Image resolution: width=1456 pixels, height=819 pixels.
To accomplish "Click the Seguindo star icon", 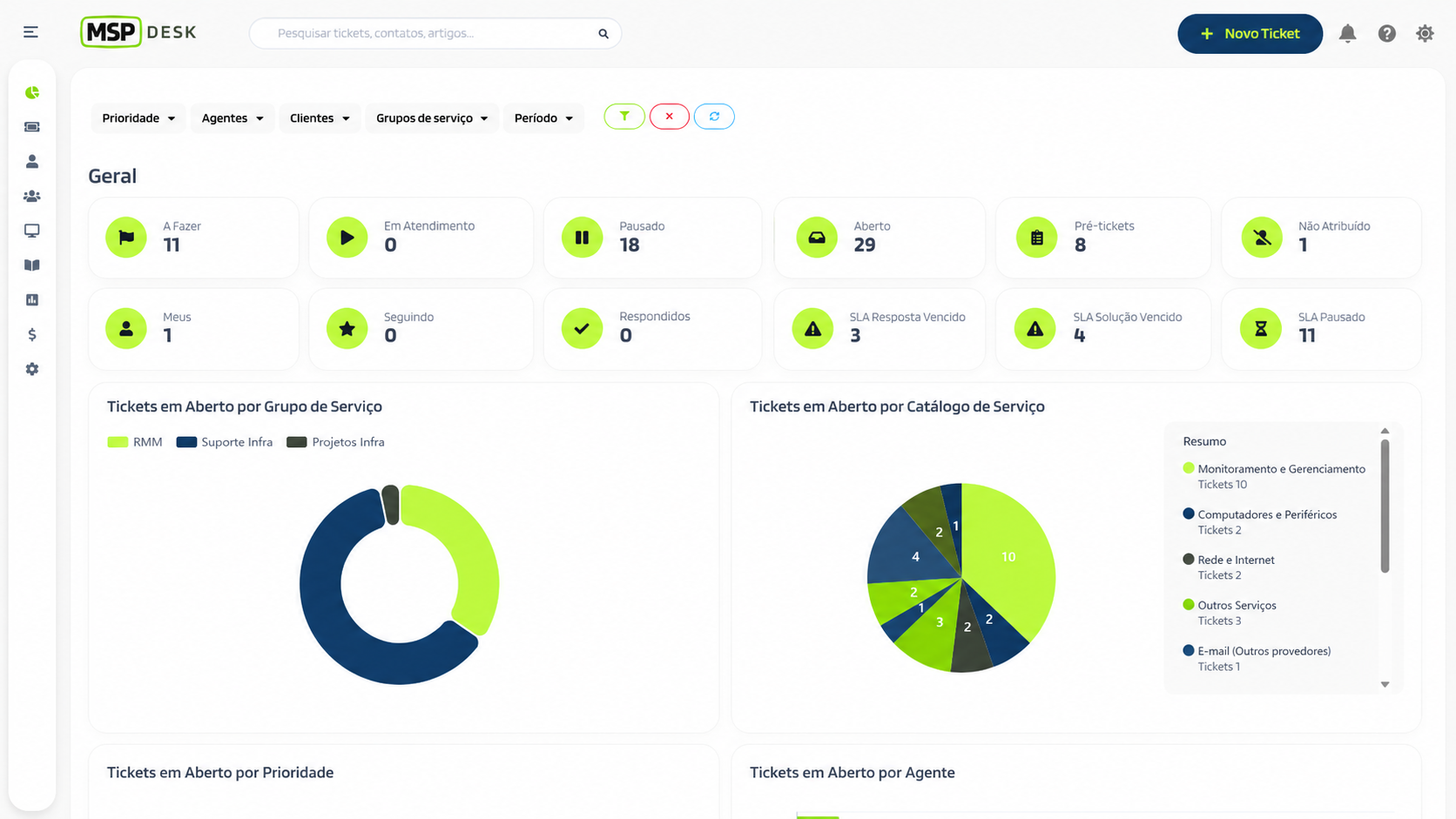I will [347, 329].
